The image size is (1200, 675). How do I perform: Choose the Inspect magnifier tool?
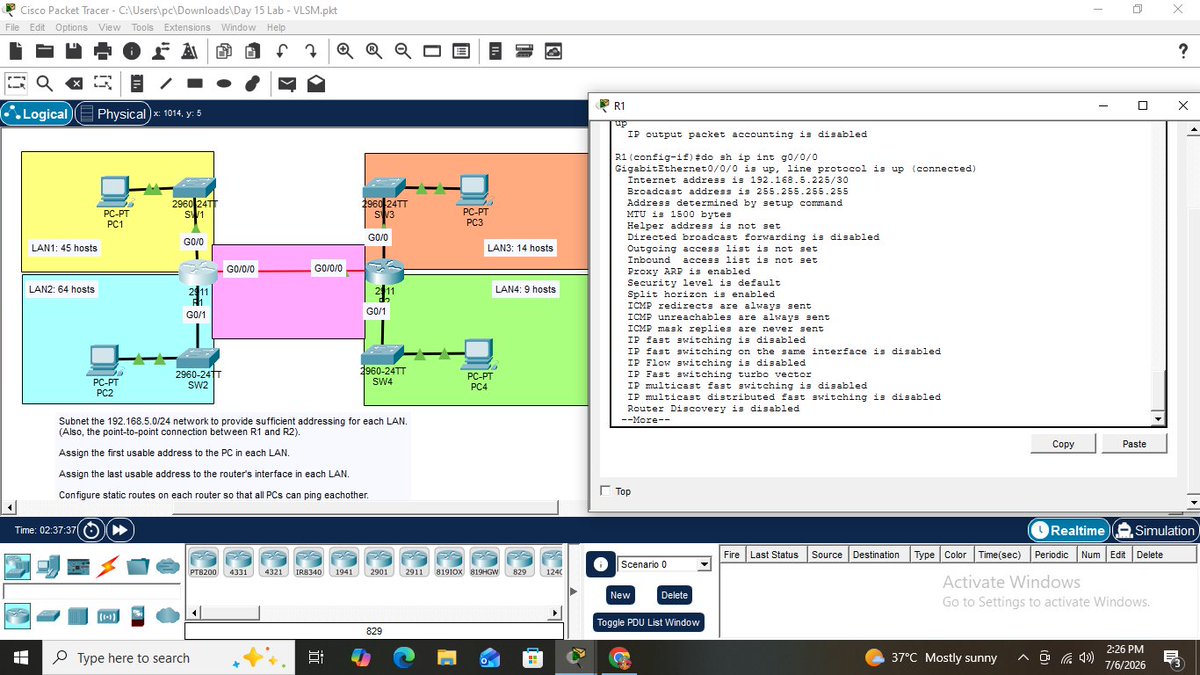(x=46, y=84)
